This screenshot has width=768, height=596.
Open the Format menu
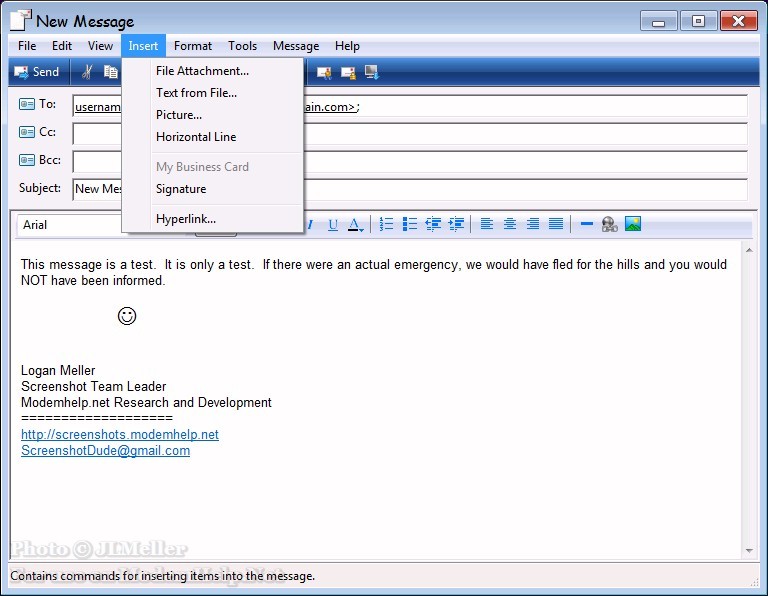point(192,46)
